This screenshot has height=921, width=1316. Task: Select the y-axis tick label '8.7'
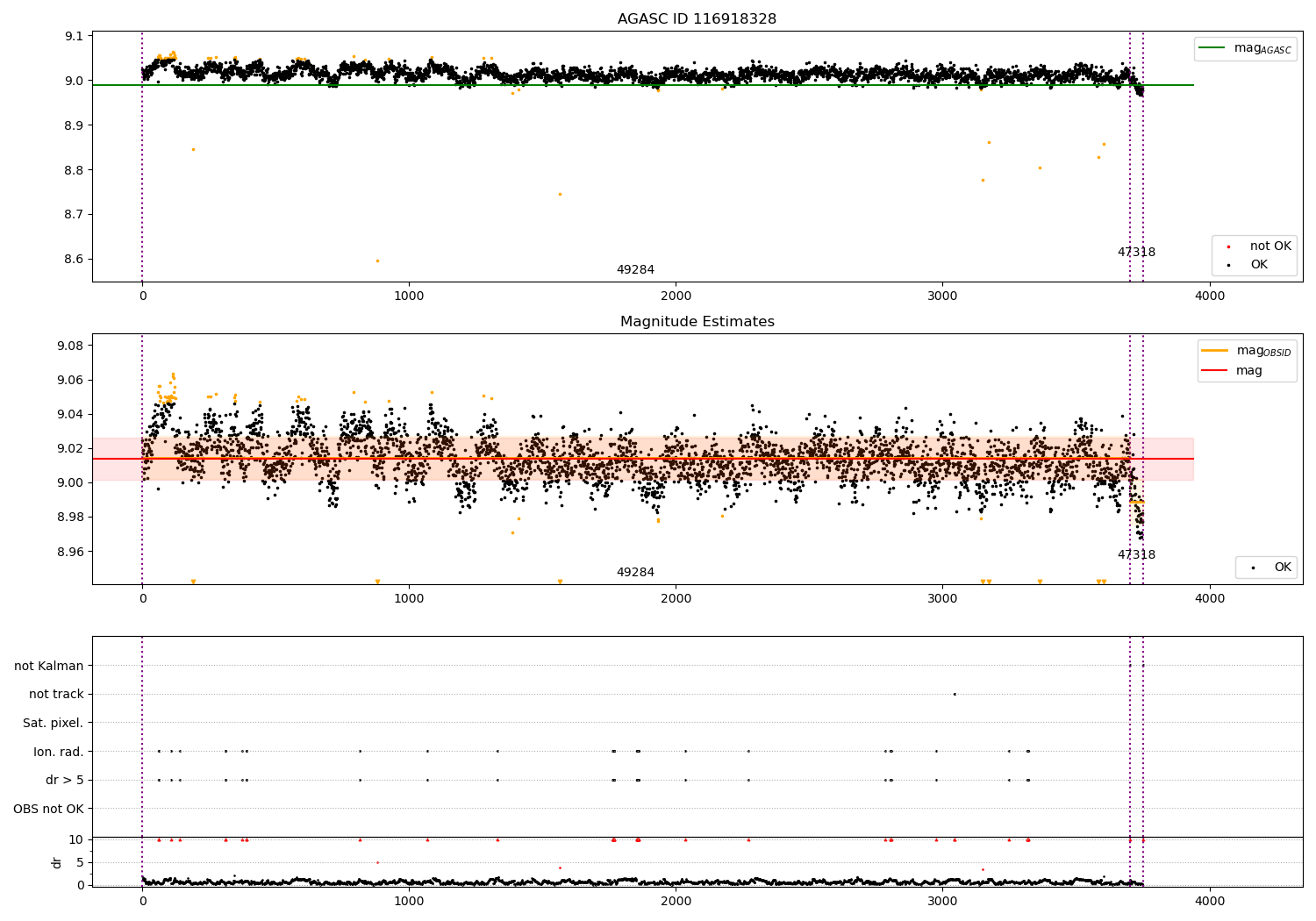[75, 215]
